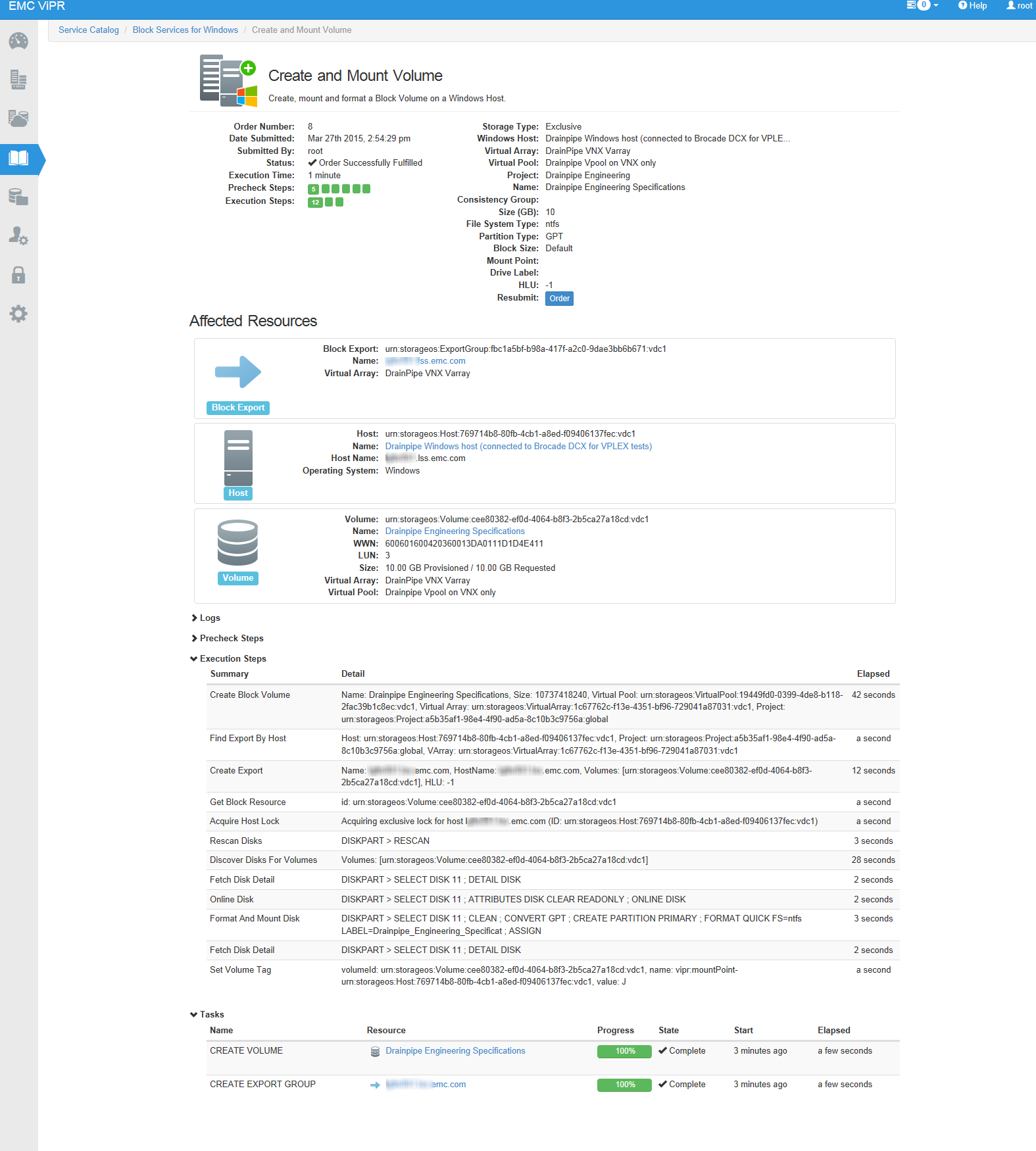Click execution steps badge showing 12
The width and height of the screenshot is (1036, 1151).
pos(315,202)
